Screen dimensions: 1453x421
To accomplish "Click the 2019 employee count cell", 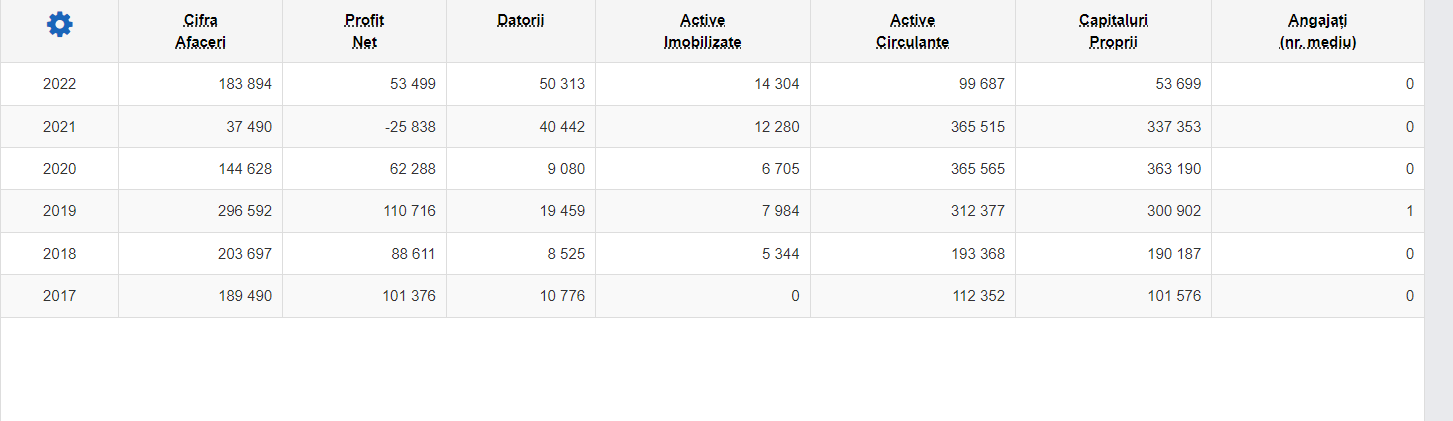I will 1317,211.
